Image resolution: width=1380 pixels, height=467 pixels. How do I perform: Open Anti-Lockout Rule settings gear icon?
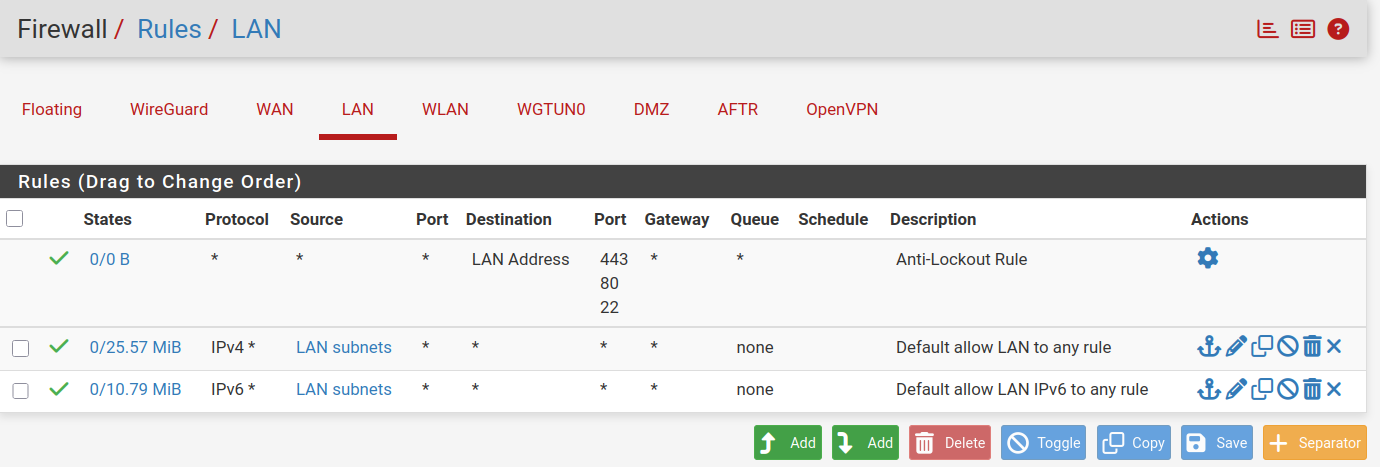(x=1208, y=258)
